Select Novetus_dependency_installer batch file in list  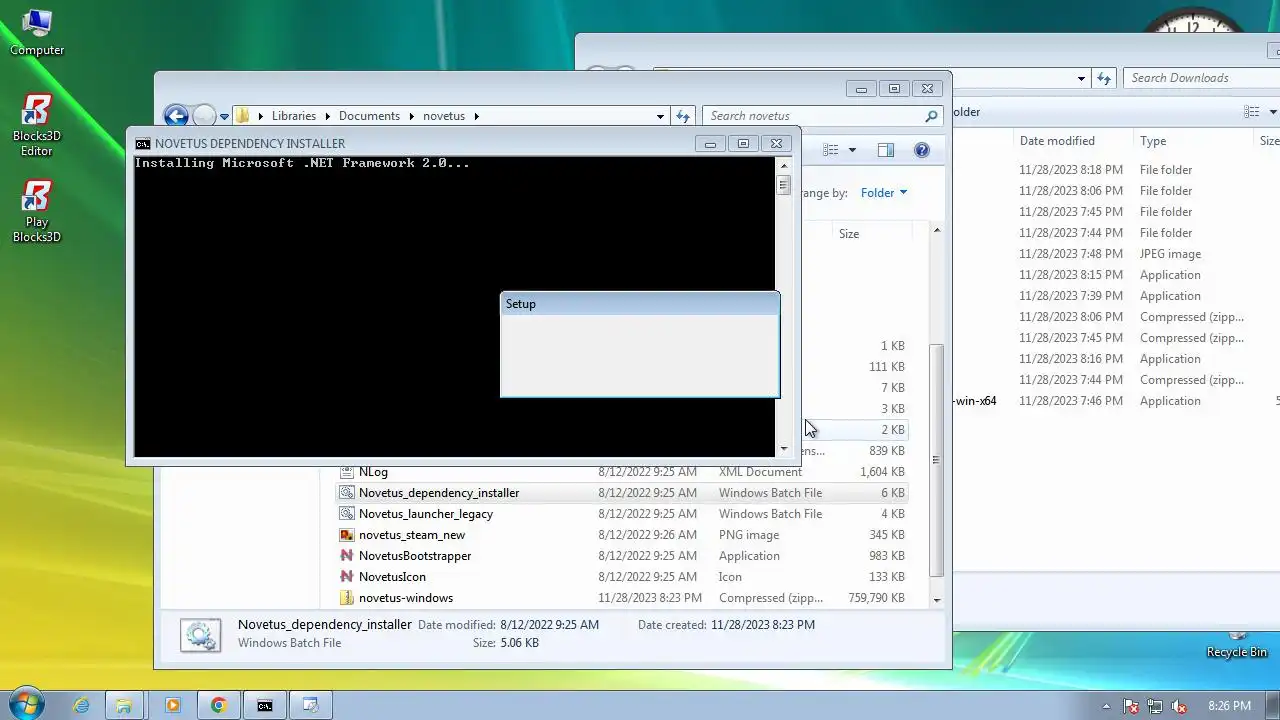(622, 493)
